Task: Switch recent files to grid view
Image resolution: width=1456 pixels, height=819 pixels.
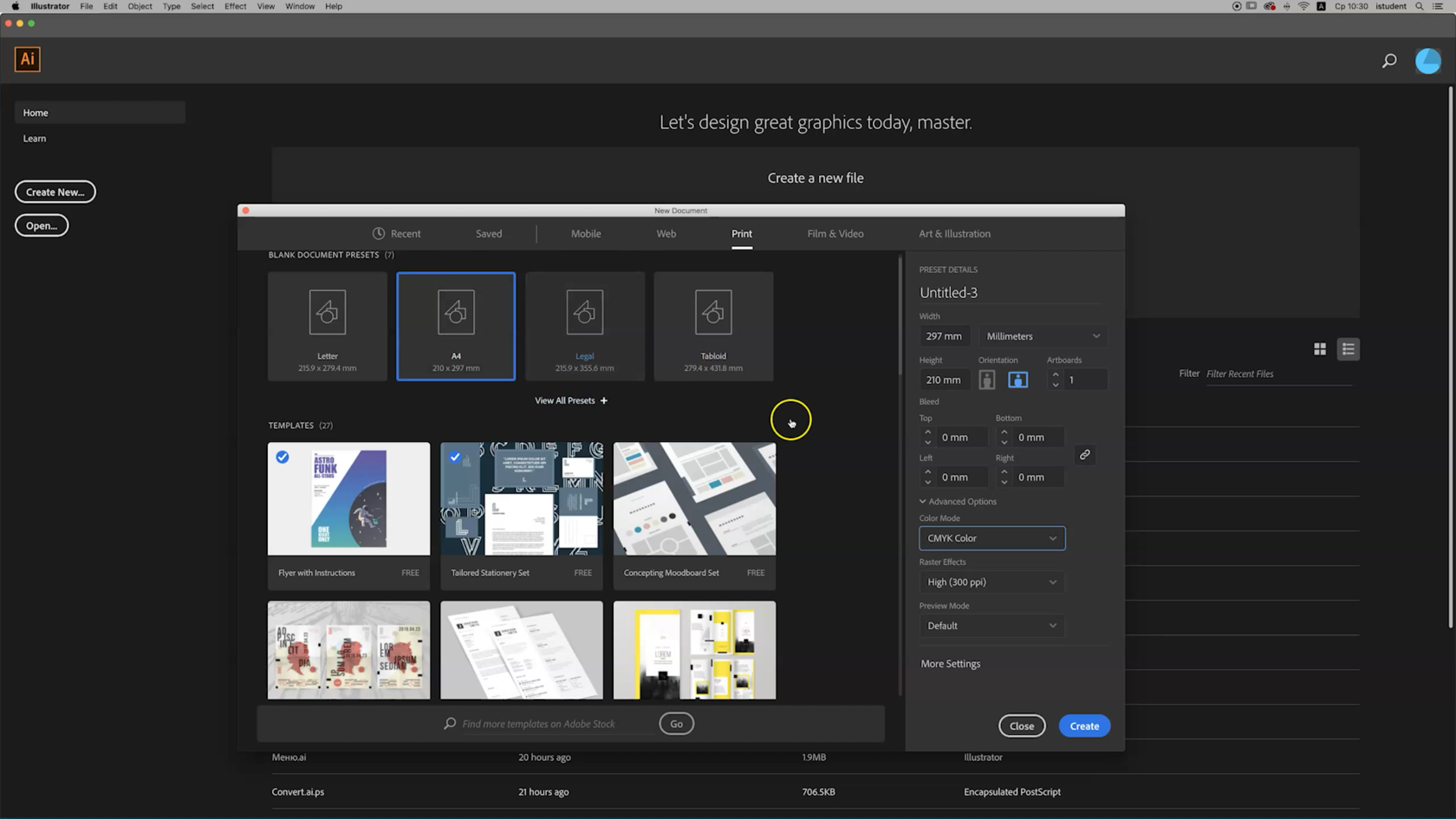Action: [1320, 348]
